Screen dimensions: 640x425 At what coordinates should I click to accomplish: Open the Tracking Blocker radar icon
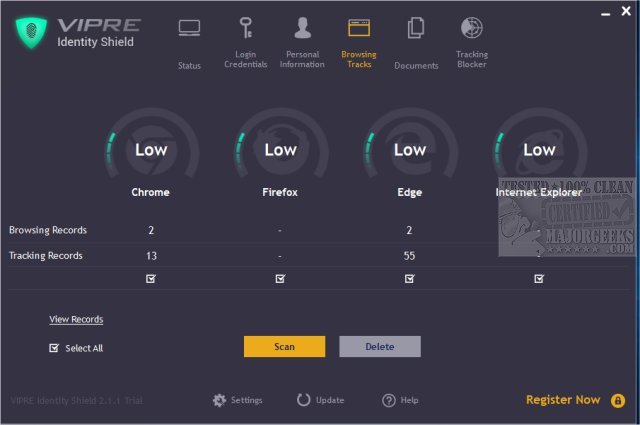coord(472,28)
